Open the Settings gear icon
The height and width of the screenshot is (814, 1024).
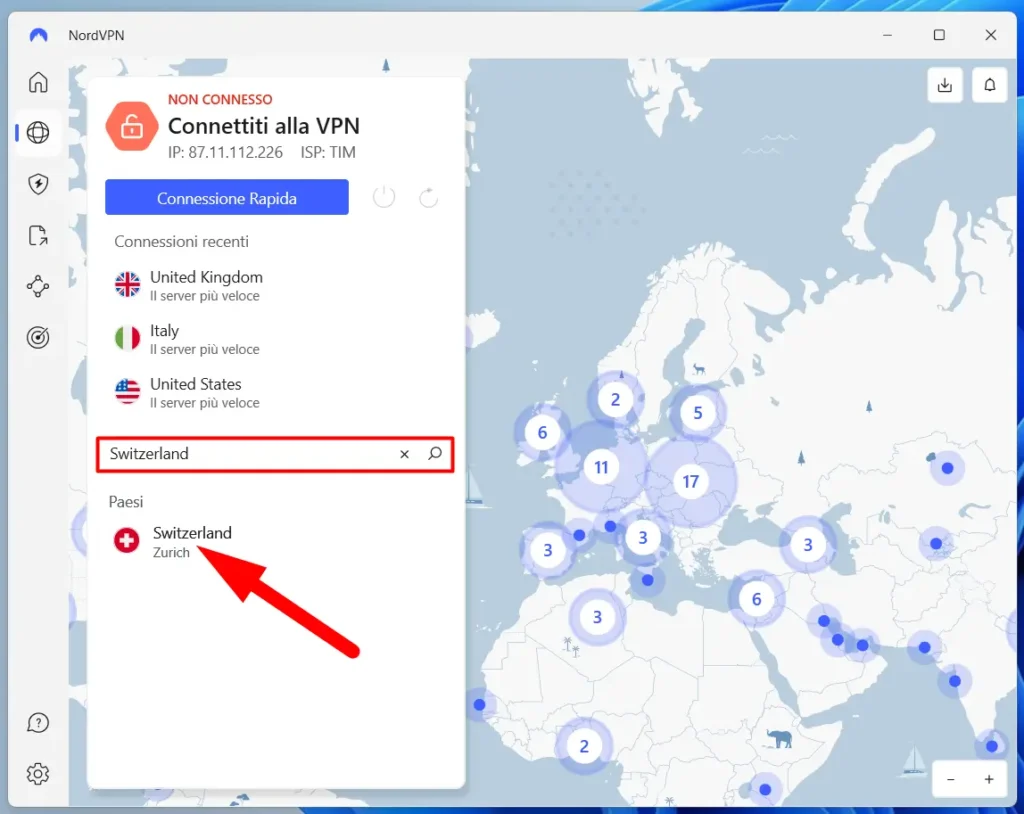click(x=38, y=773)
